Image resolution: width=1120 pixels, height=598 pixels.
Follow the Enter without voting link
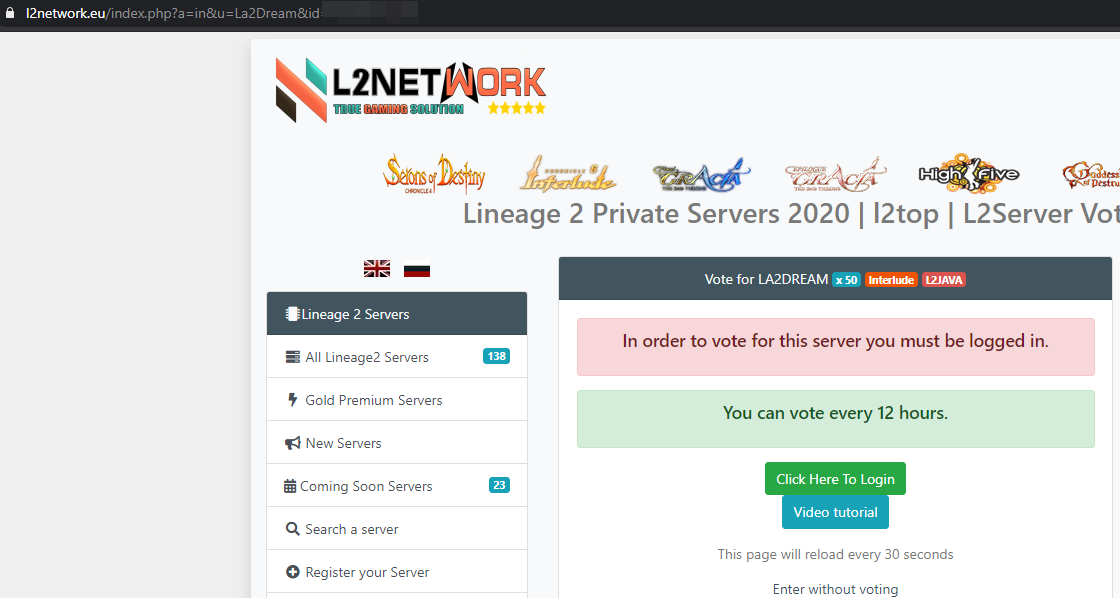tap(835, 589)
